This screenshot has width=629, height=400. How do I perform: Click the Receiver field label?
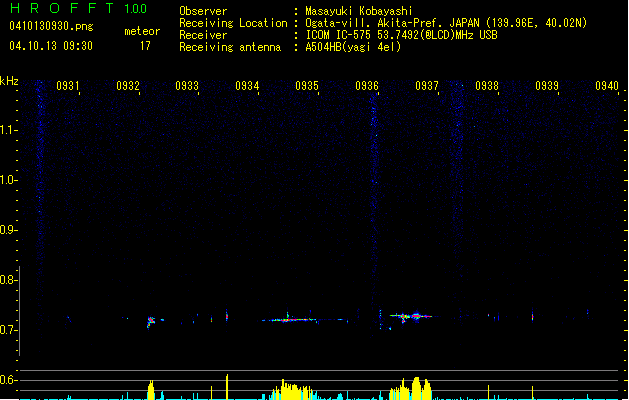point(203,35)
